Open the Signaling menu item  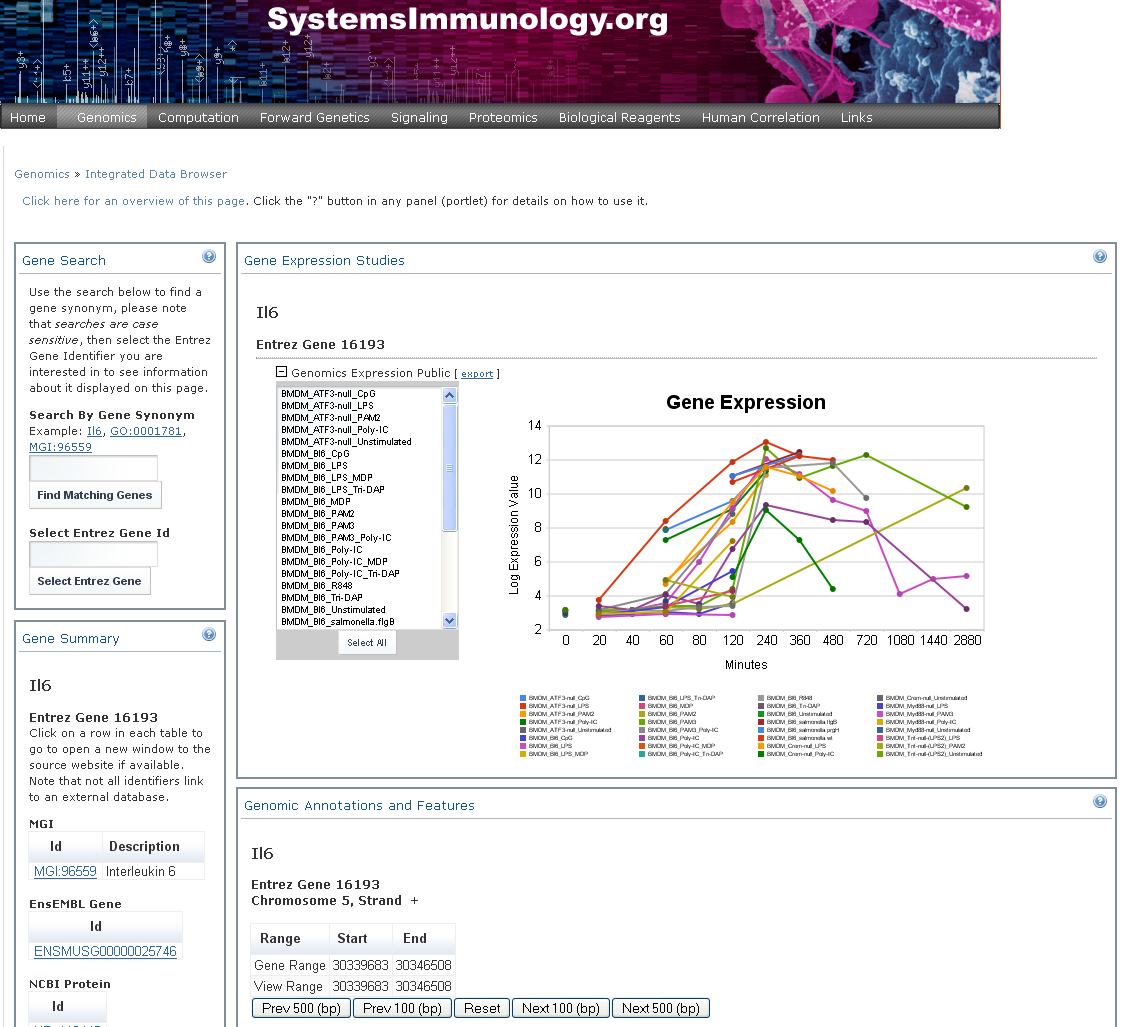tap(419, 118)
